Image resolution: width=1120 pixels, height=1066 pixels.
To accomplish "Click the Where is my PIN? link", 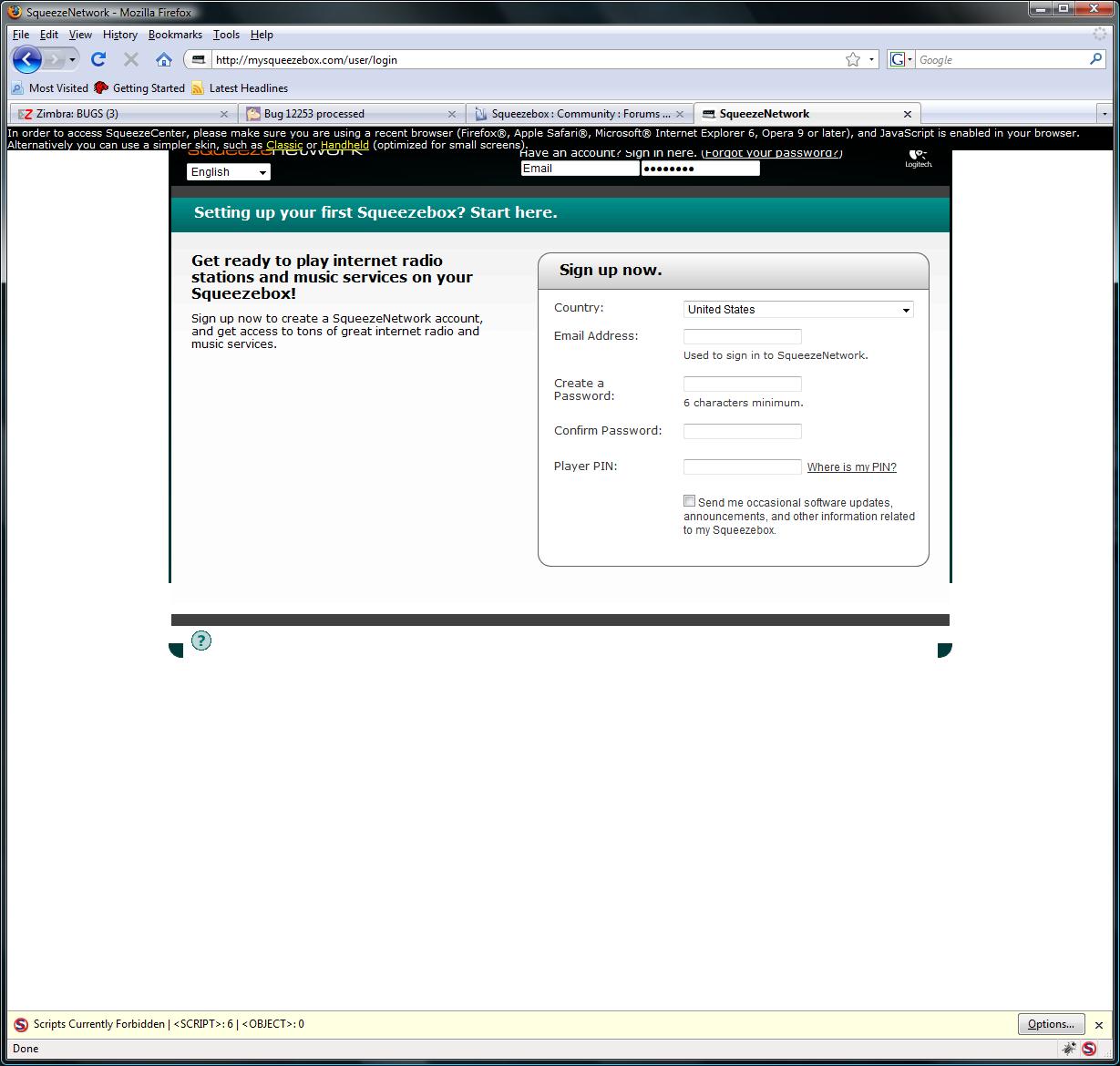I will click(x=851, y=467).
